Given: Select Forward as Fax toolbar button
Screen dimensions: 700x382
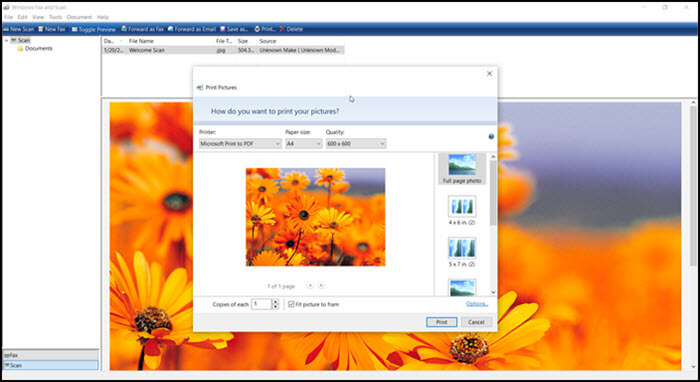Looking at the screenshot, I should pyautogui.click(x=142, y=29).
